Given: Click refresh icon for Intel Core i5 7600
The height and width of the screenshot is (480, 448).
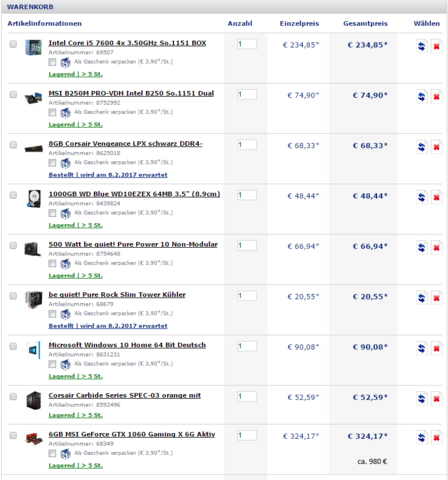Looking at the screenshot, I should click(422, 46).
